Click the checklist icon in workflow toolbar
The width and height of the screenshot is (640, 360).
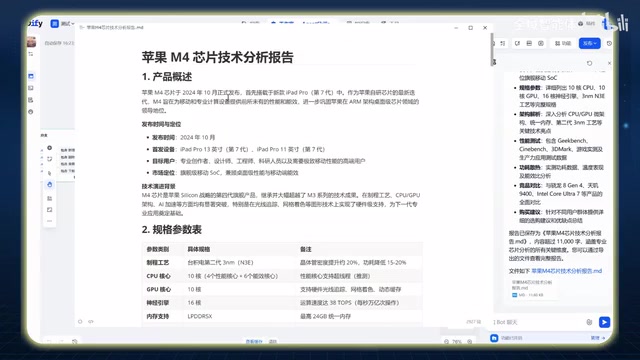pyautogui.click(x=503, y=43)
